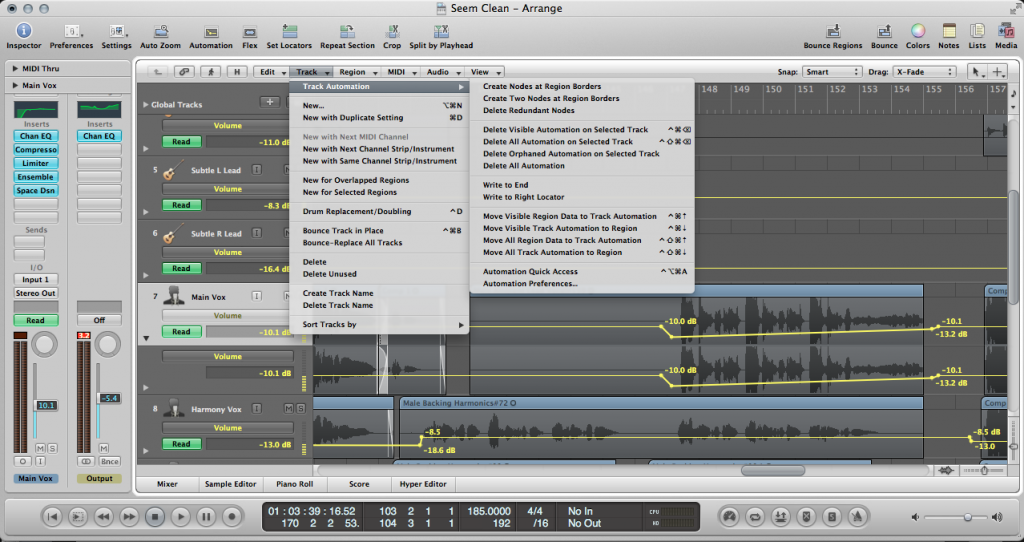Click the Bounce Regions icon

832,31
